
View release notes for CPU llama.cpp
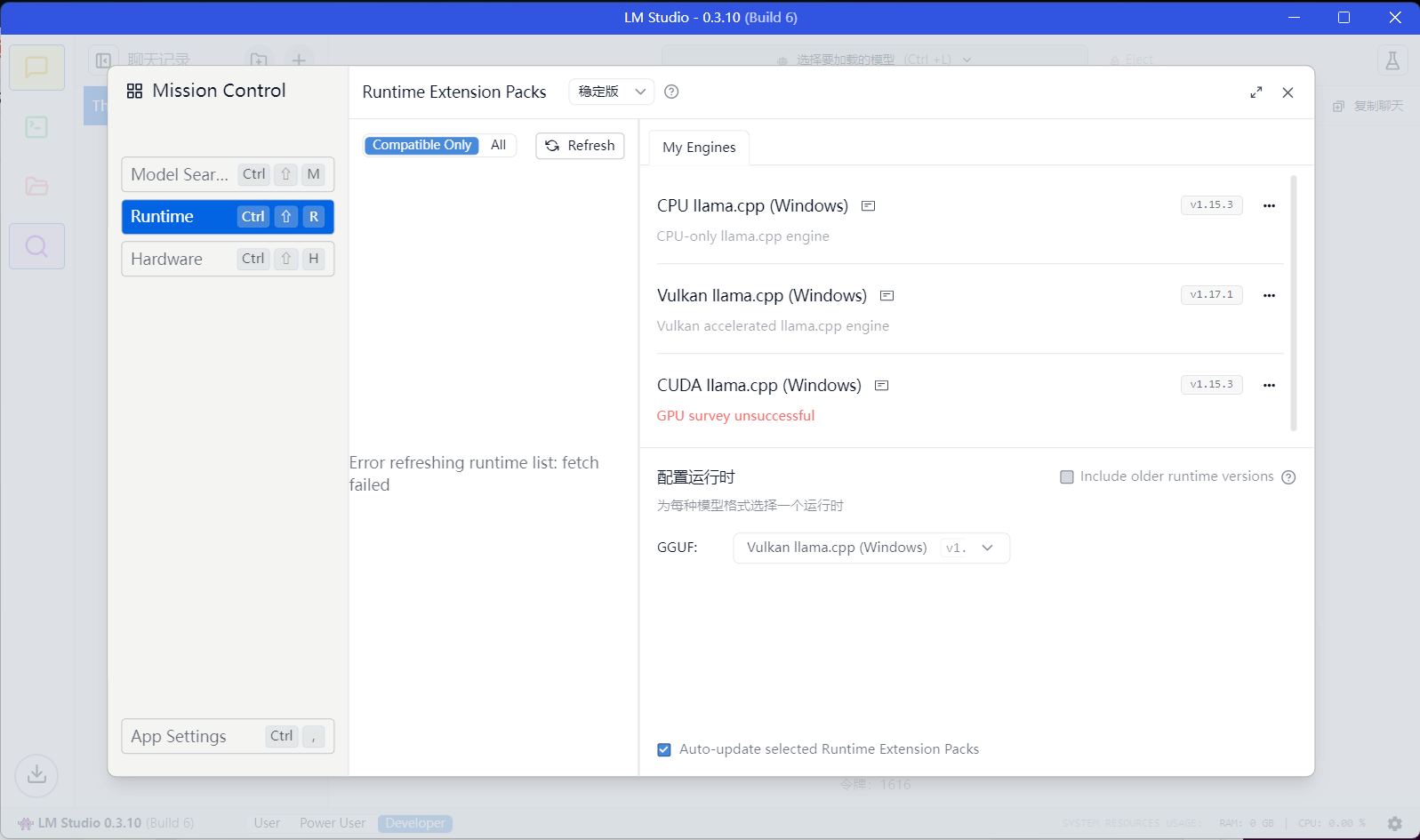[869, 206]
